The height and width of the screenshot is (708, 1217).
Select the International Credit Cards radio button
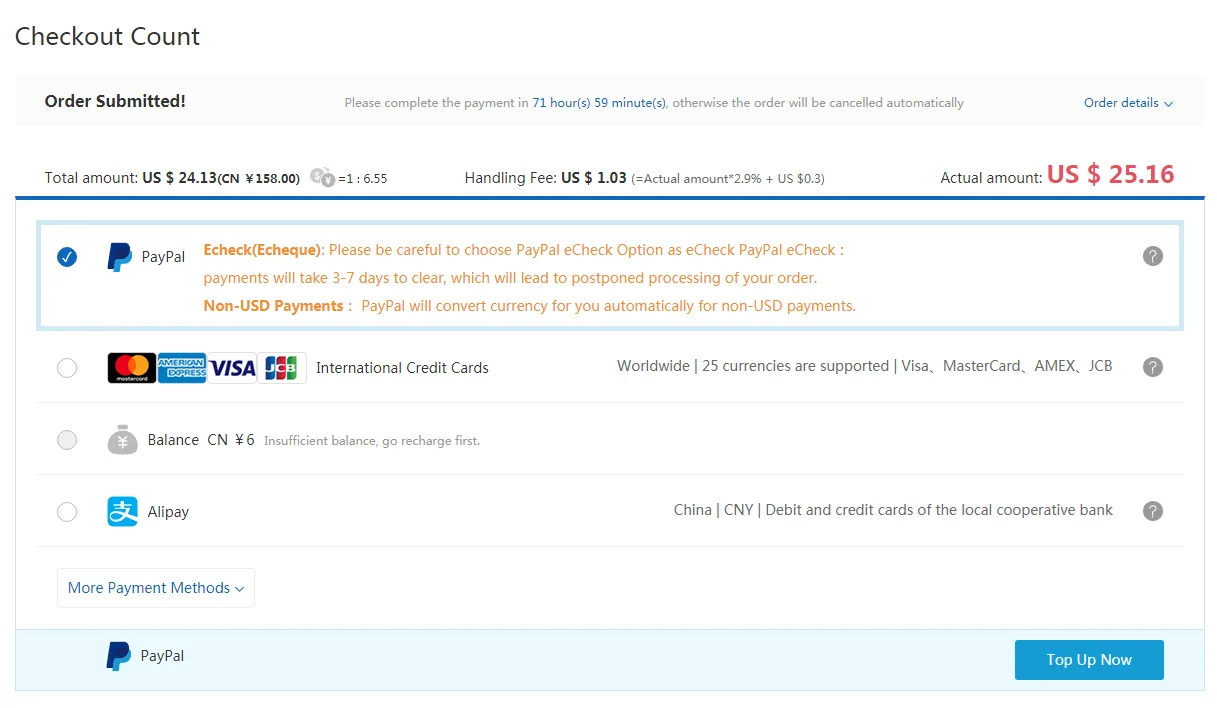point(67,368)
